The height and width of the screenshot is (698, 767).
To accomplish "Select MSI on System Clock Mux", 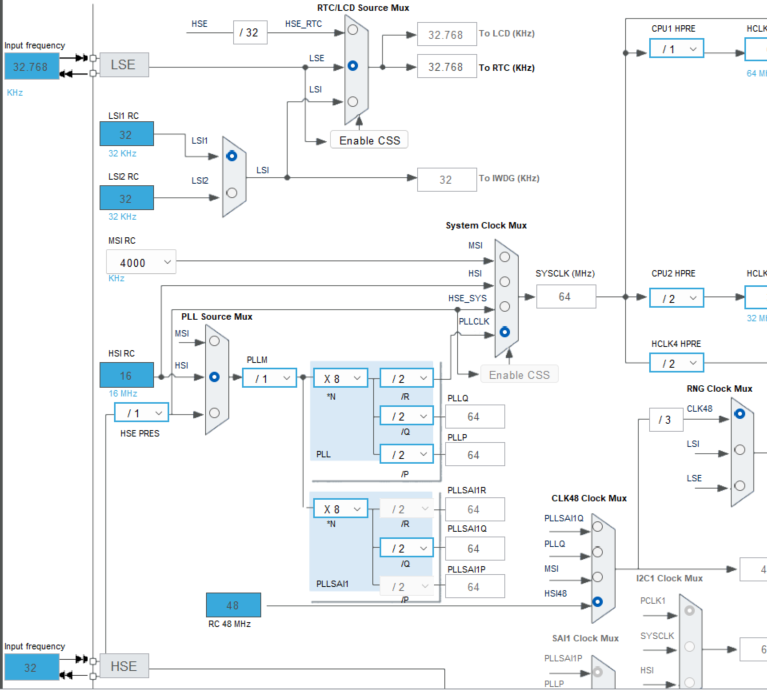I will coord(505,257).
